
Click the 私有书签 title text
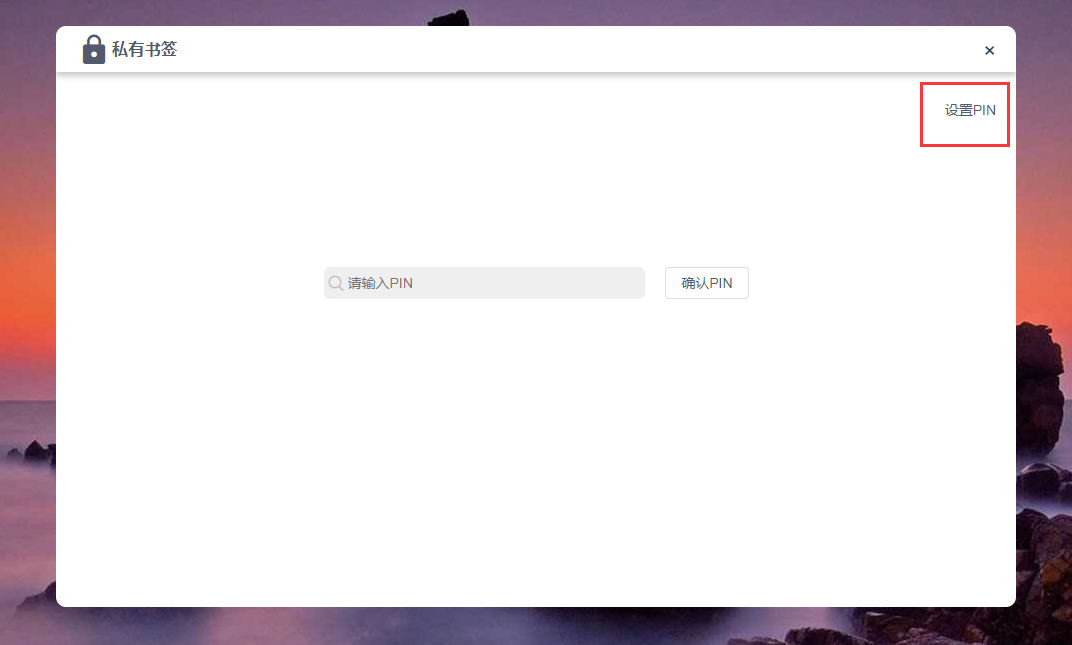(x=144, y=49)
